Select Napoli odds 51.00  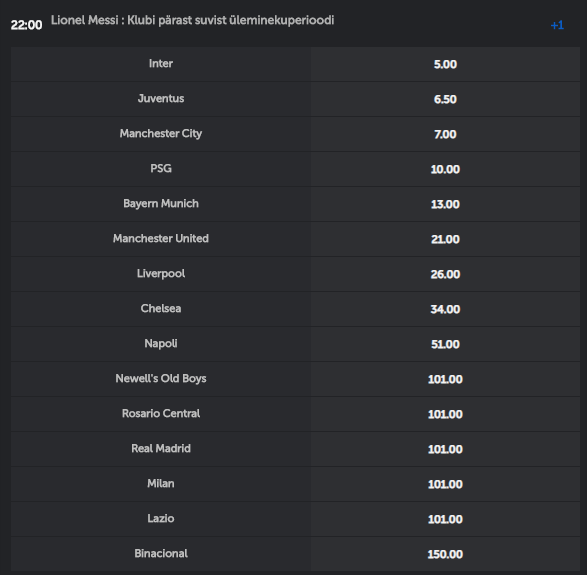point(445,344)
